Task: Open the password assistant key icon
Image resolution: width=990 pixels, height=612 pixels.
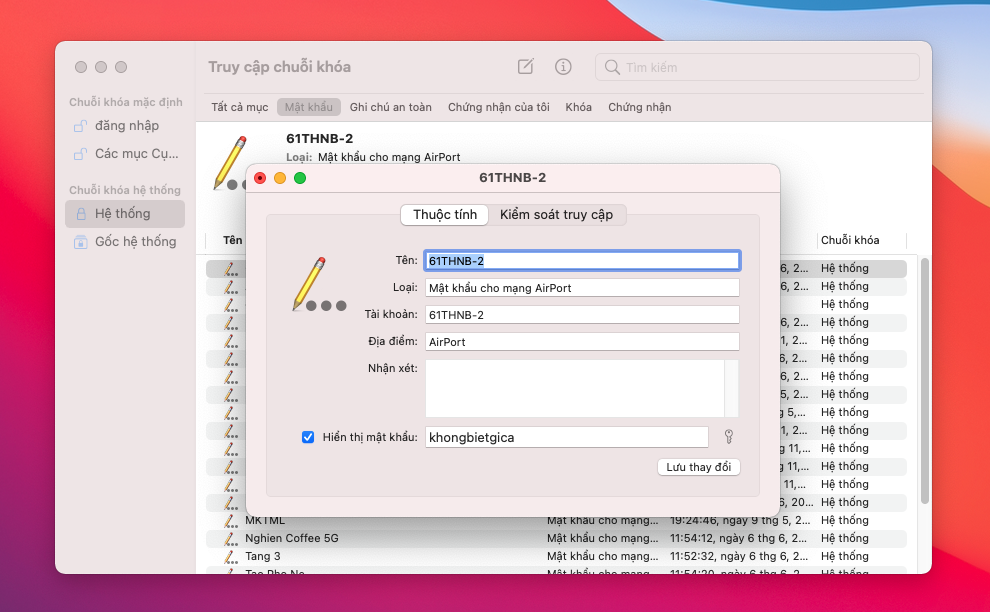Action: pos(729,436)
